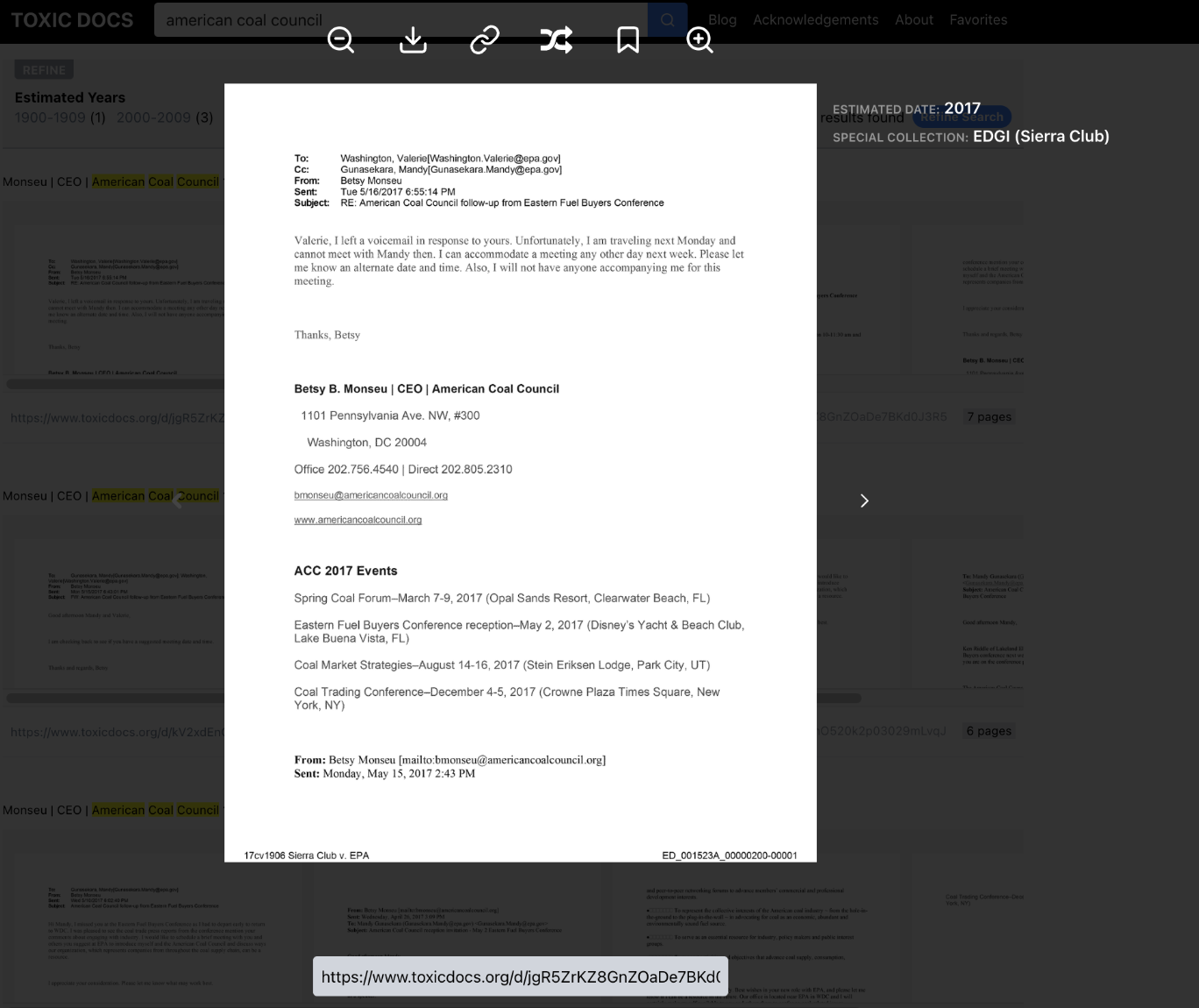Bookmark this document as a favorite
The height and width of the screenshot is (1008, 1199).
click(628, 39)
